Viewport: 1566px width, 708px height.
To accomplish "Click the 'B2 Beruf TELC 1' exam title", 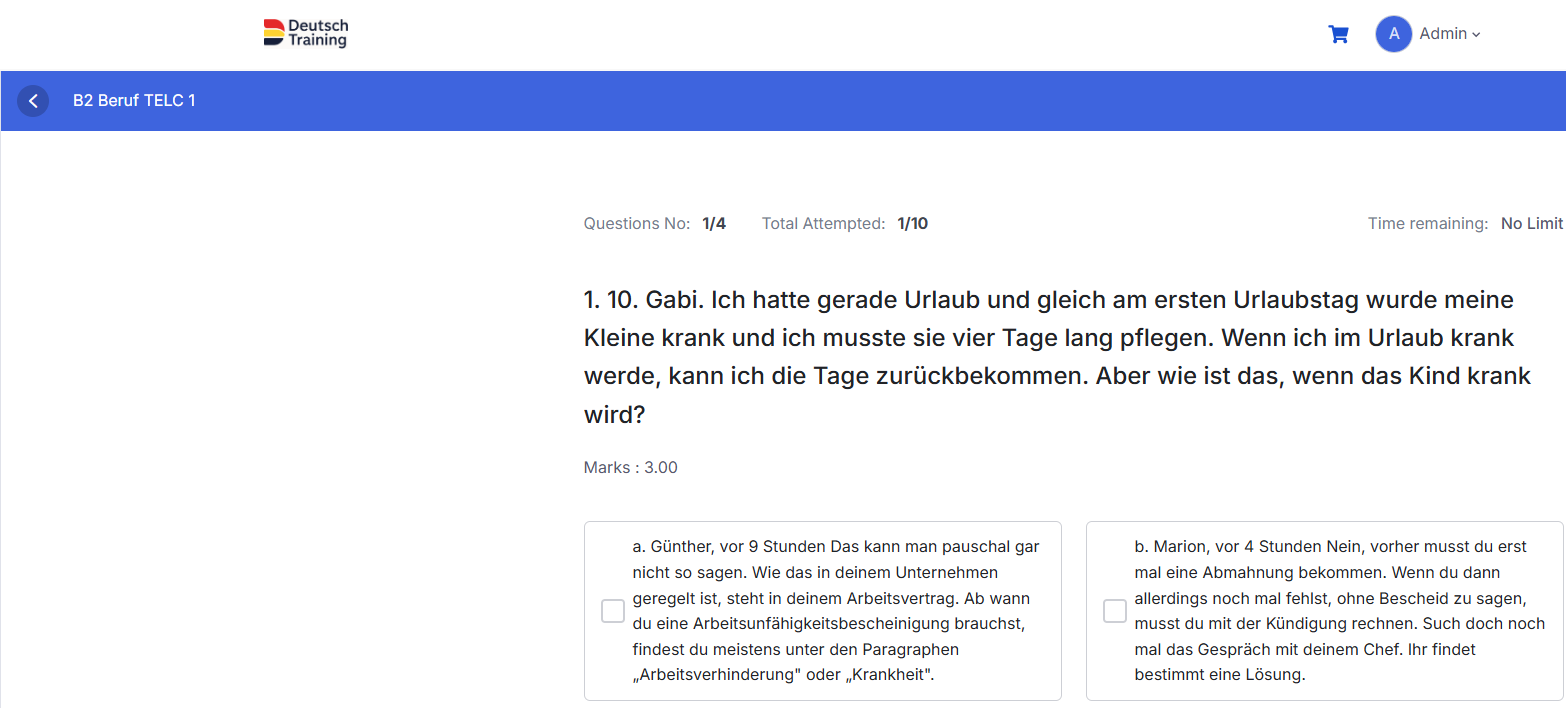I will tap(134, 101).
